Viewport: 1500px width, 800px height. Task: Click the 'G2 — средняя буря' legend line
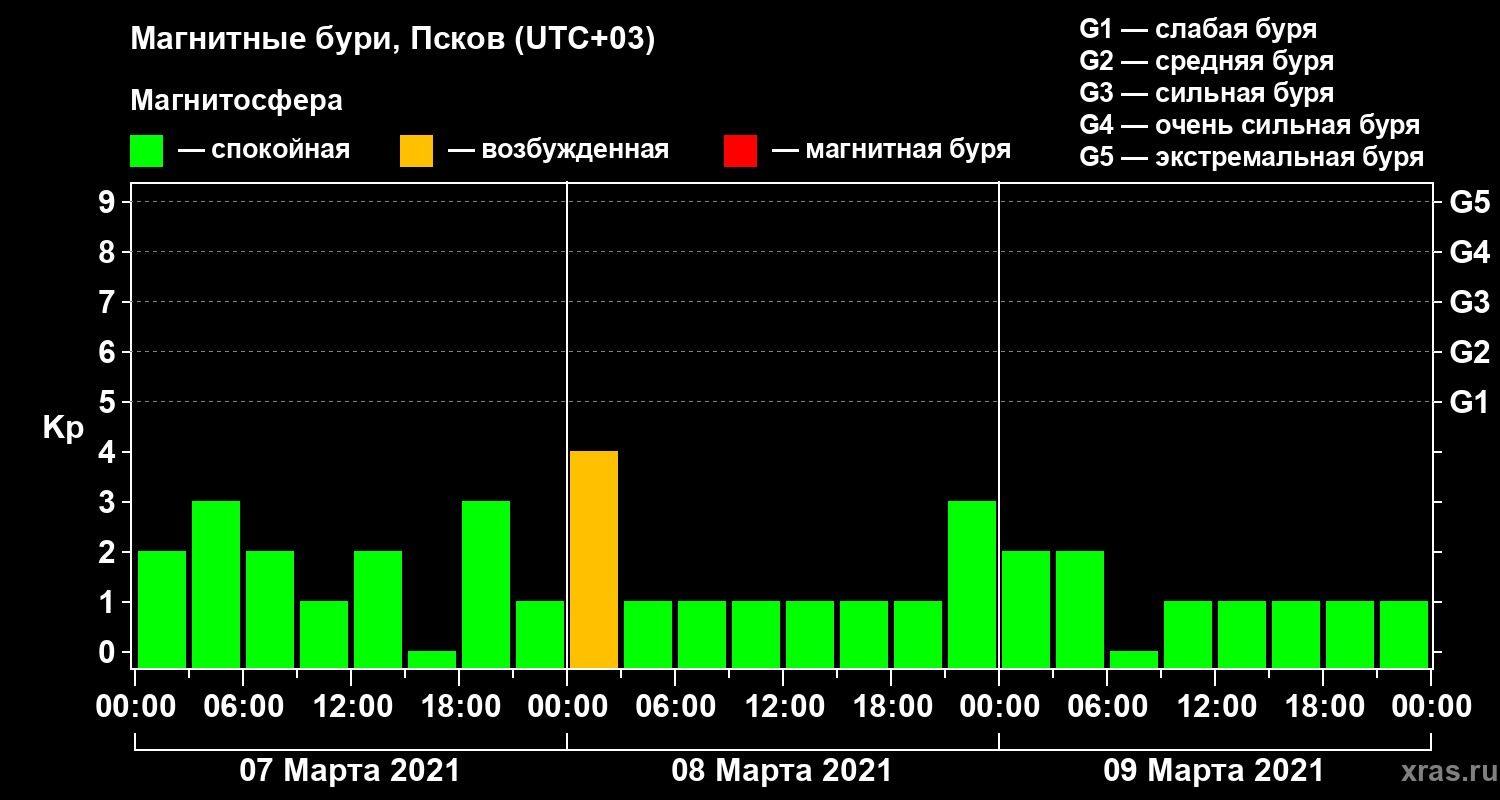click(x=1206, y=61)
